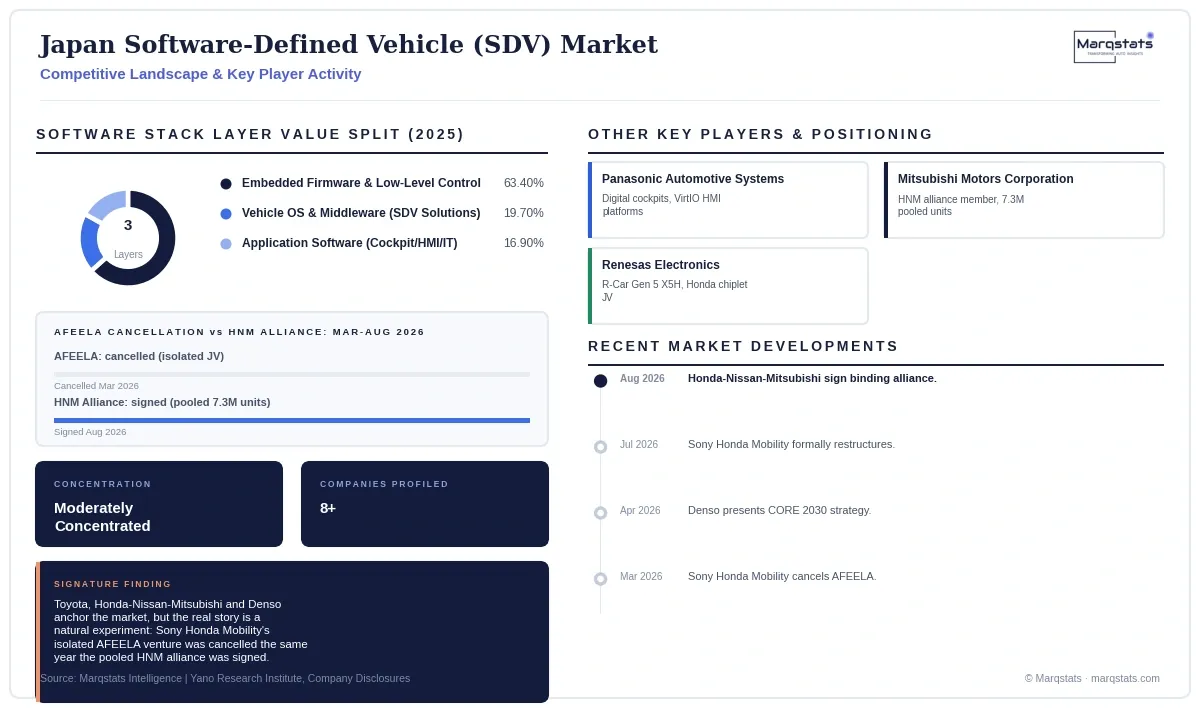Screen dimensions: 1200x708
Task: Click the 19.70% value
Action: [x=524, y=214]
